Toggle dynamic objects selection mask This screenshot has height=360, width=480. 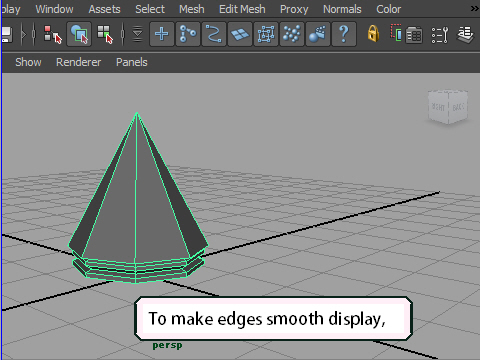tap(292, 34)
